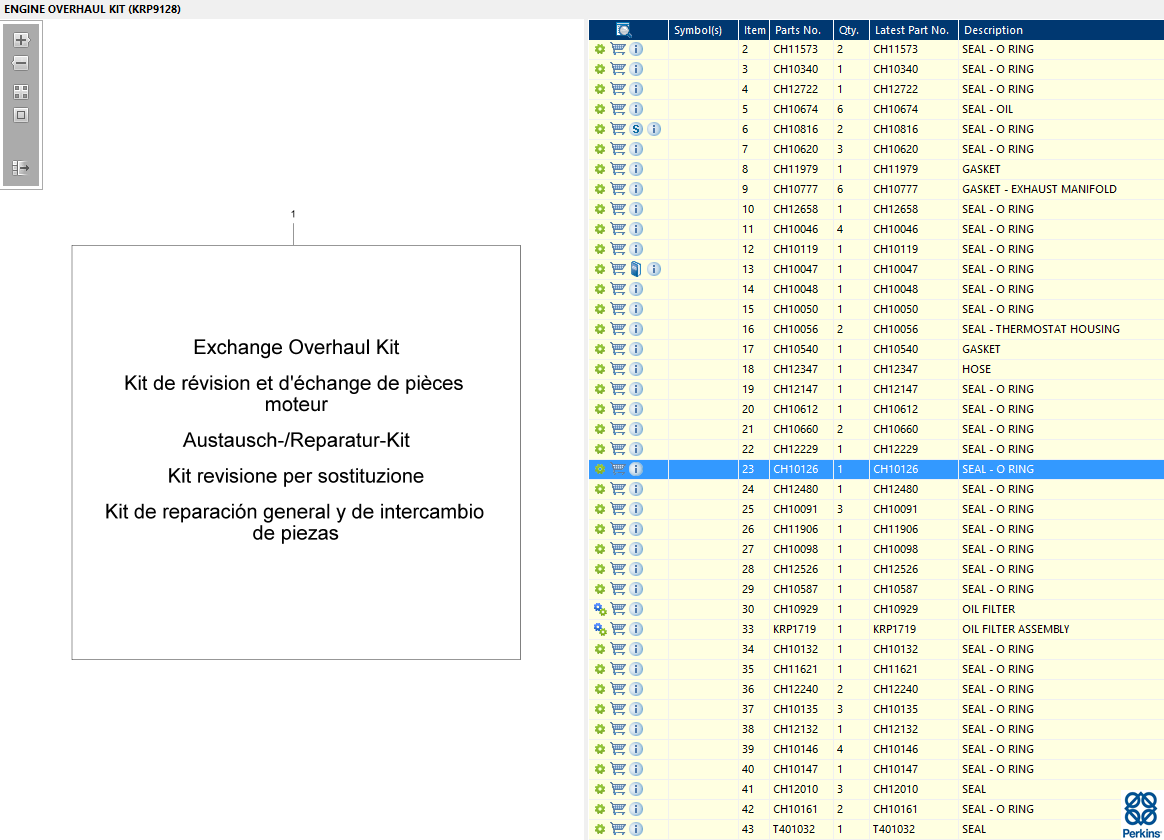Fit diagram using the four-squares icon
Image resolution: width=1164 pixels, height=840 pixels.
pos(21,92)
